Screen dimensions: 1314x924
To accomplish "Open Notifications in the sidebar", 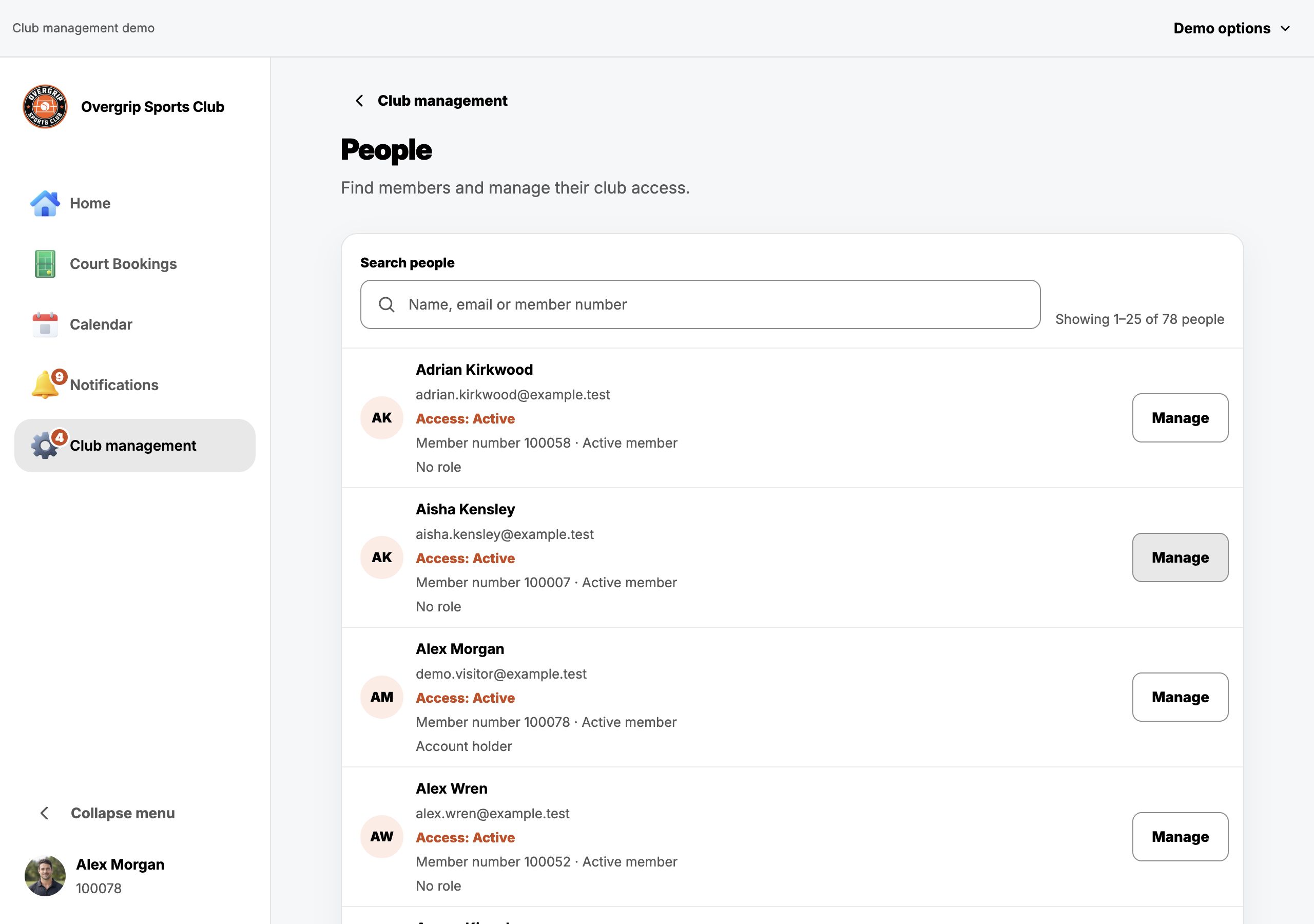I will pos(135,384).
